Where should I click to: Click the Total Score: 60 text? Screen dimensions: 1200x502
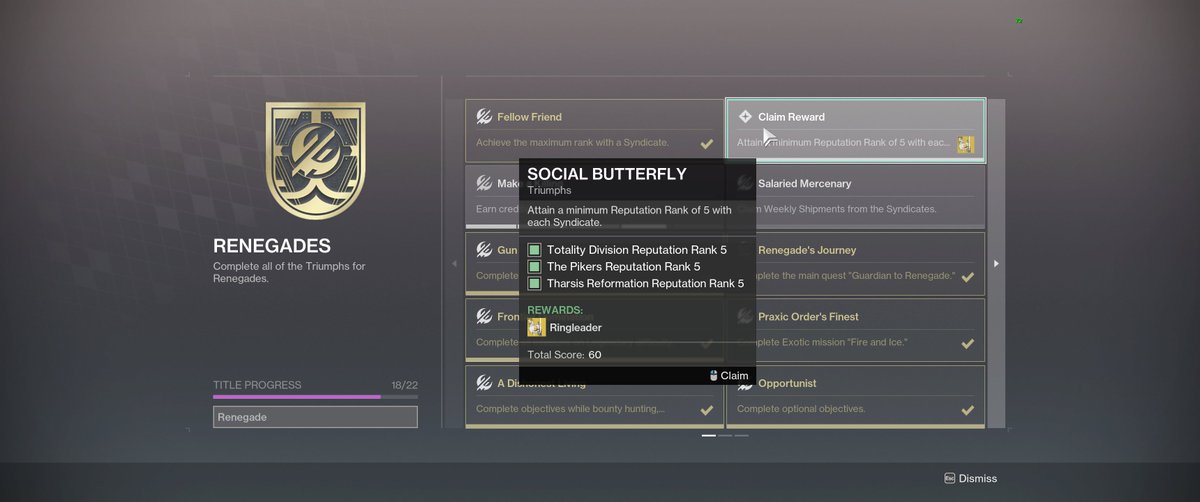(564, 355)
